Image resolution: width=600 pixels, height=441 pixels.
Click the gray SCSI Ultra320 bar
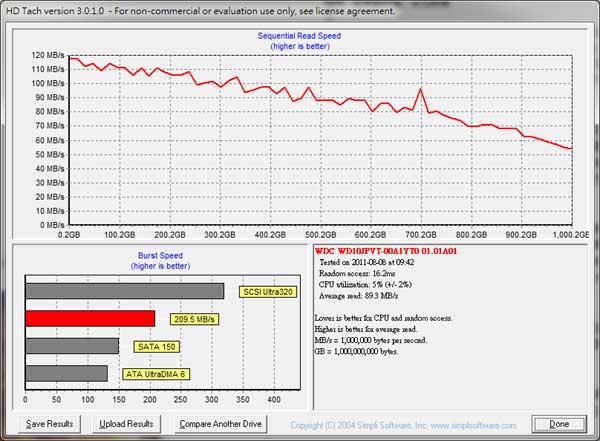click(x=124, y=292)
